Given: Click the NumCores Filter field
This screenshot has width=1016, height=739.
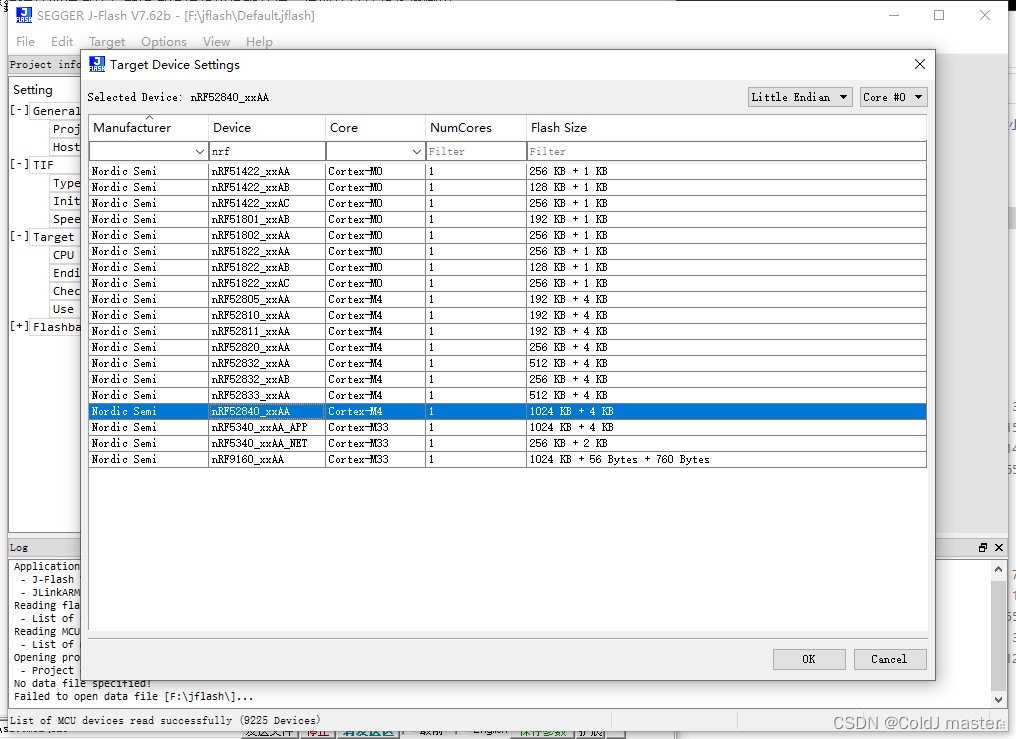Looking at the screenshot, I should point(476,152).
